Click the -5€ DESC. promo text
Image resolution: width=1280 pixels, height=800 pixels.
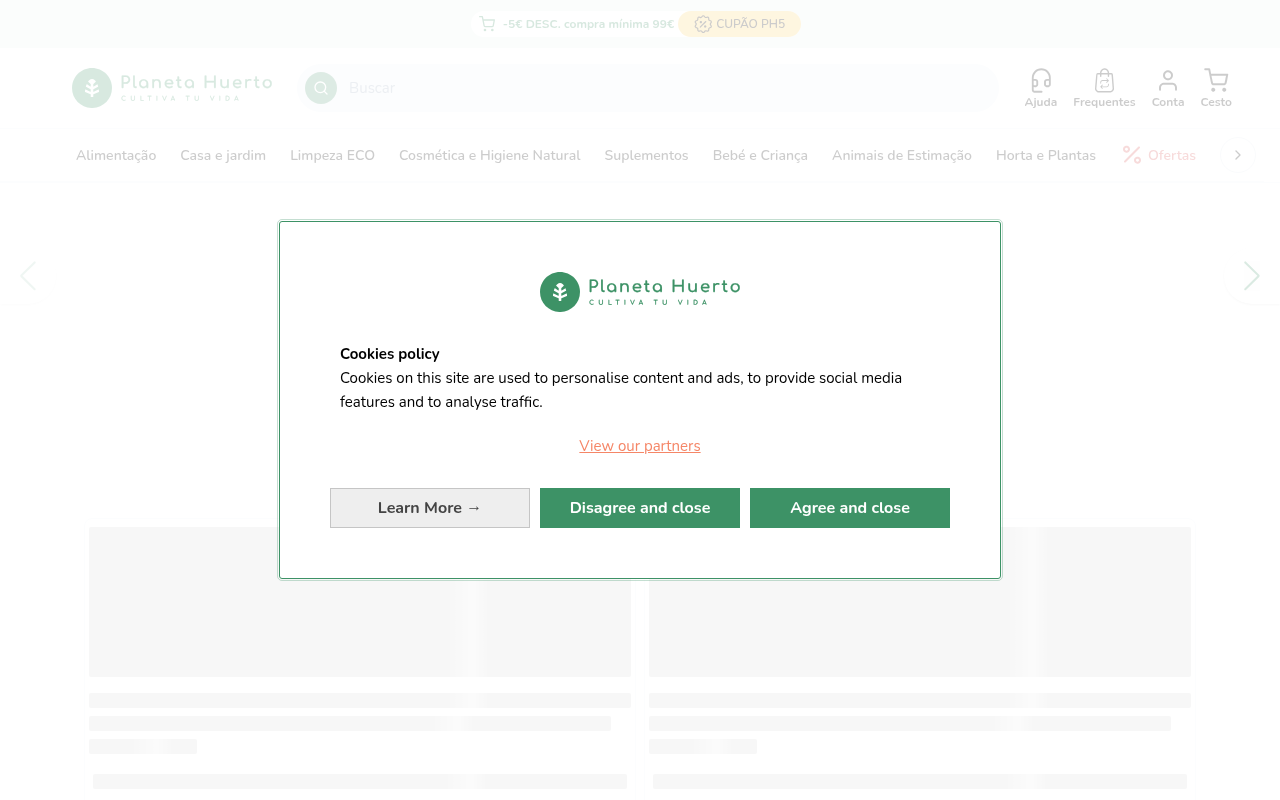tap(588, 24)
